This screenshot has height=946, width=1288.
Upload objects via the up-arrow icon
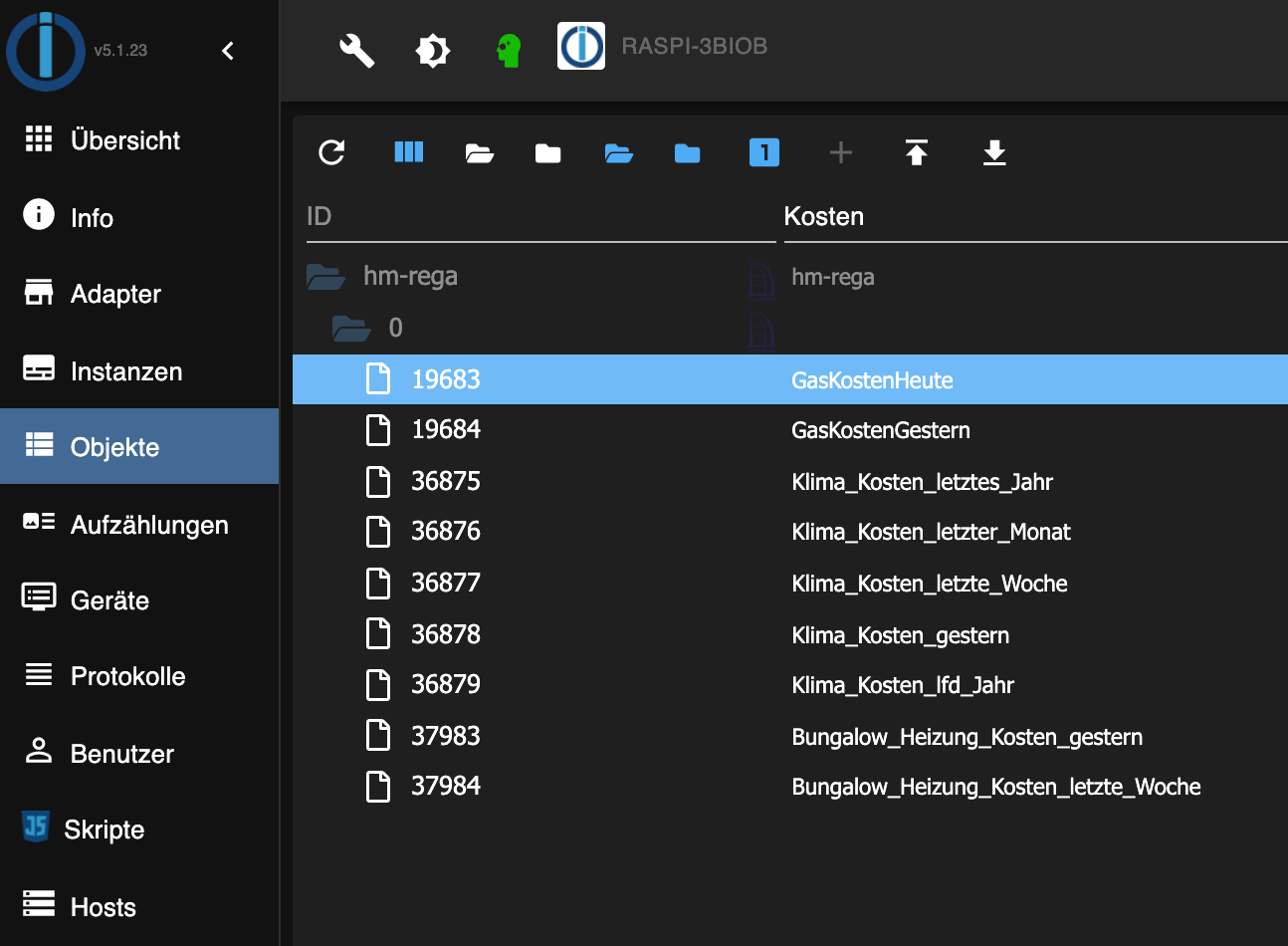point(917,152)
